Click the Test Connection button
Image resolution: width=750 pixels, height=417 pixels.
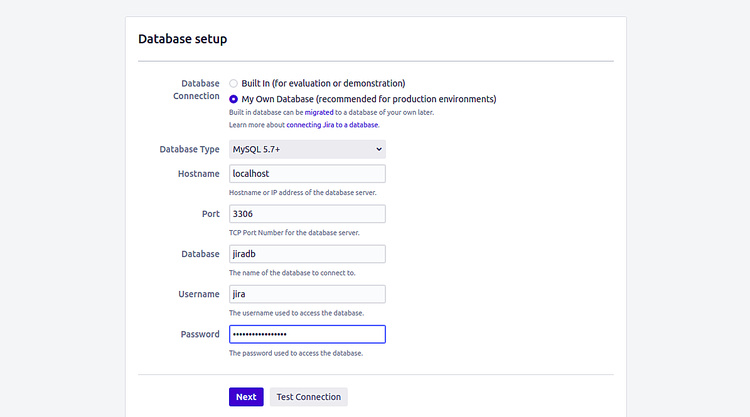click(x=309, y=397)
